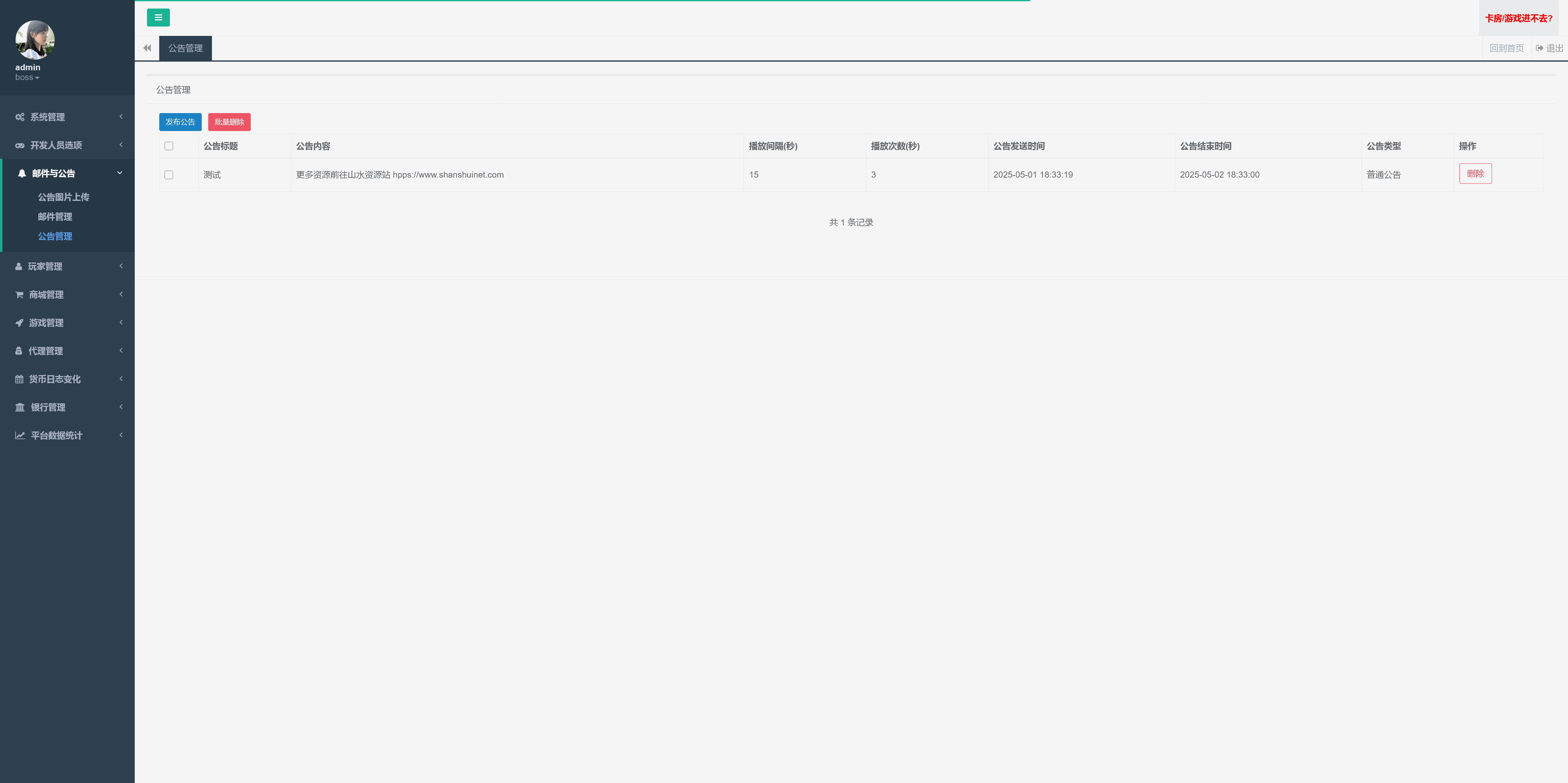Click the 邮件与公告 bell icon

coord(22,174)
